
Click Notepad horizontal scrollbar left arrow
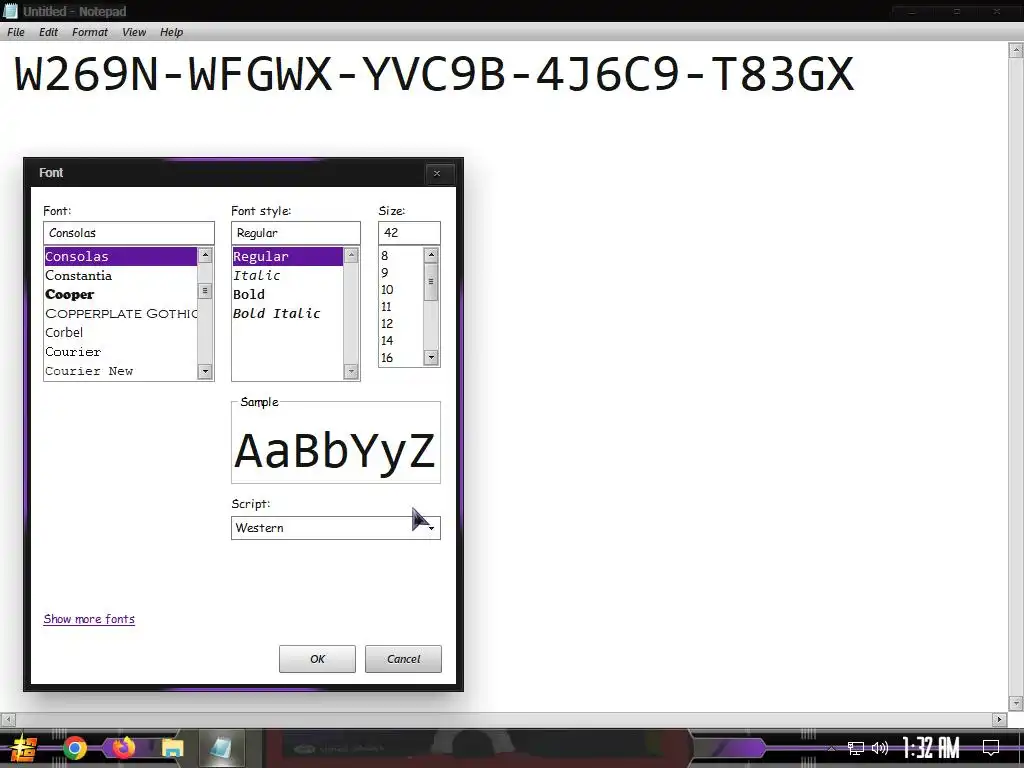tap(8, 719)
